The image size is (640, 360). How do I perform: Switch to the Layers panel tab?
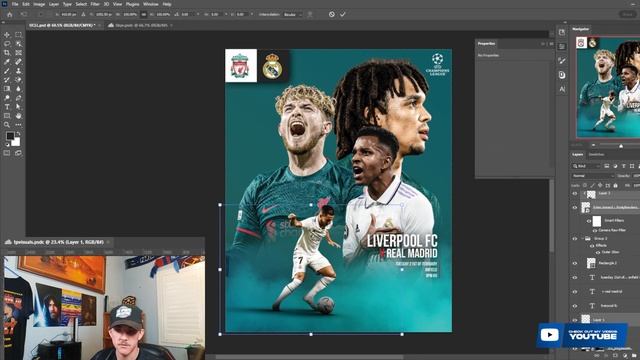(578, 155)
